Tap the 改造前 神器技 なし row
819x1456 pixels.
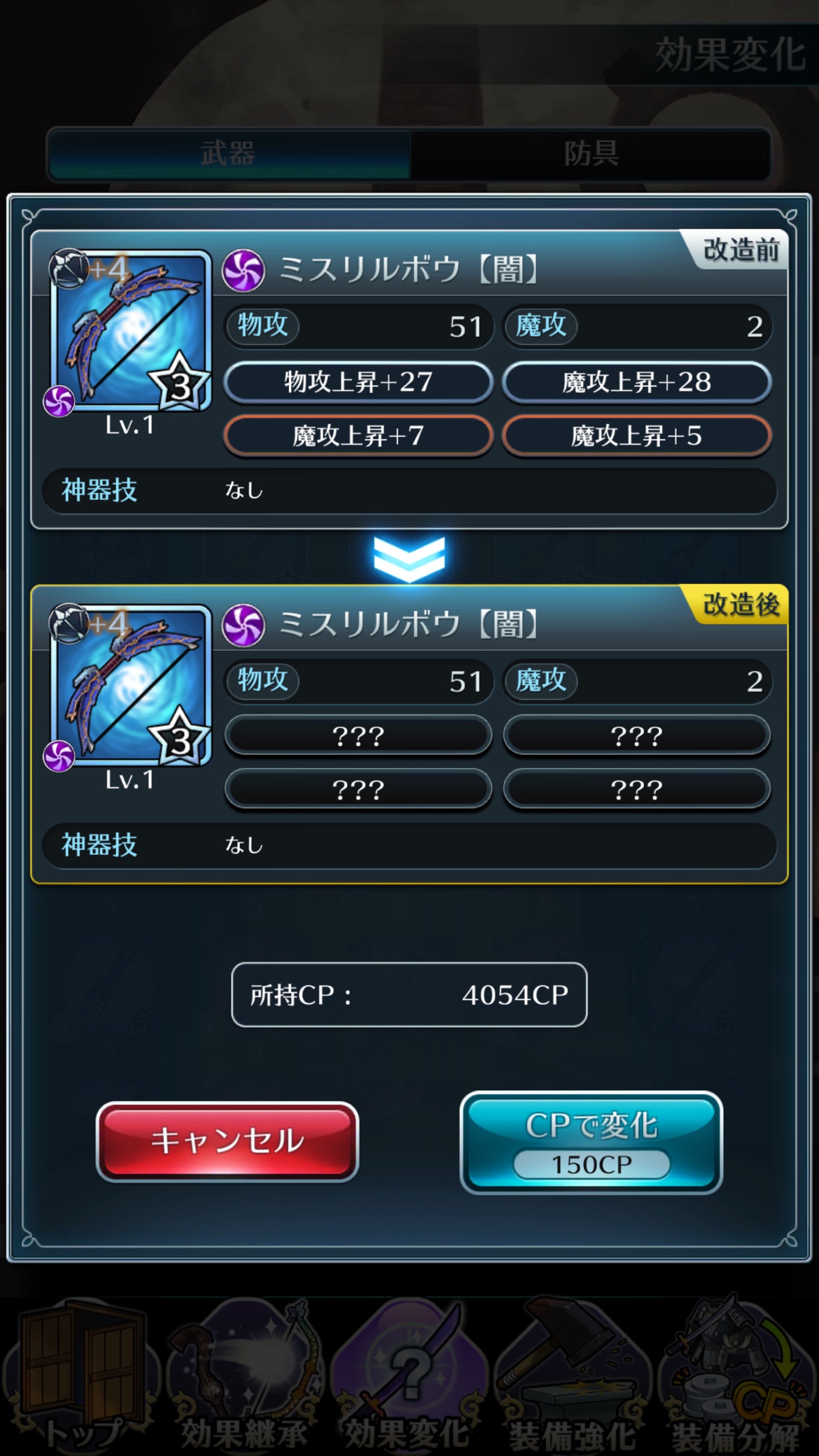(x=409, y=490)
